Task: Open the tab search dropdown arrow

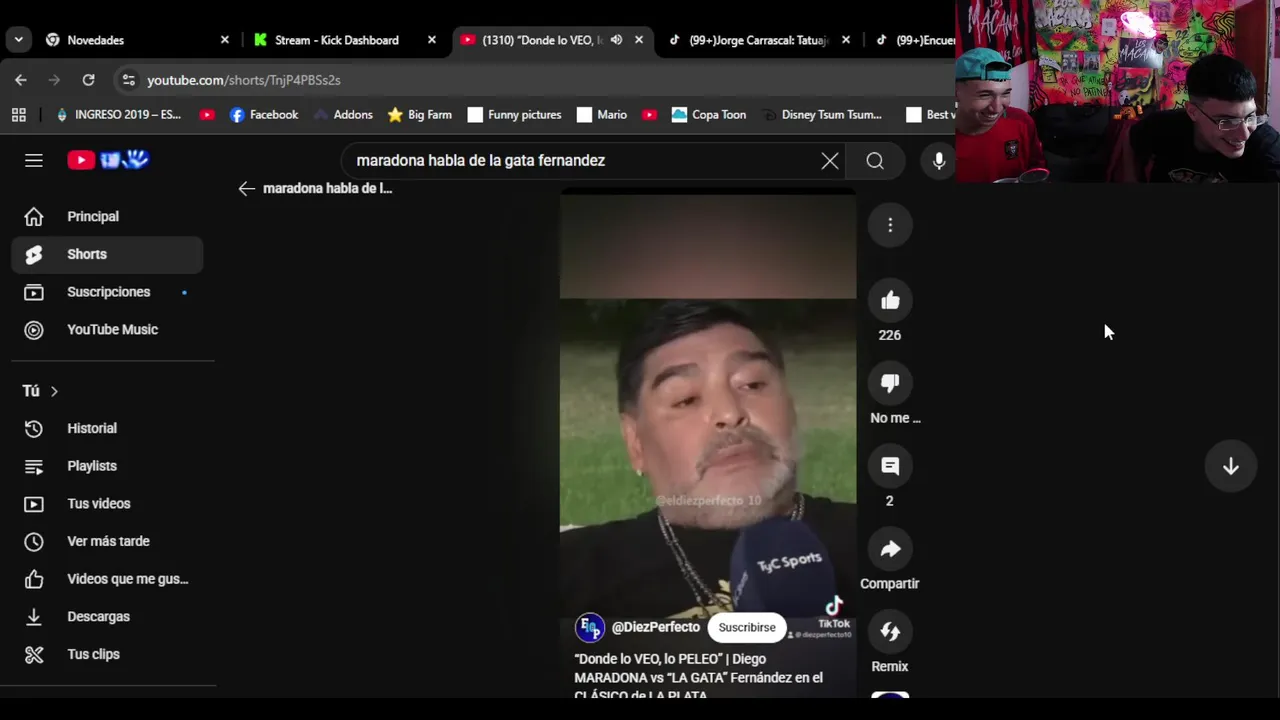Action: point(18,40)
